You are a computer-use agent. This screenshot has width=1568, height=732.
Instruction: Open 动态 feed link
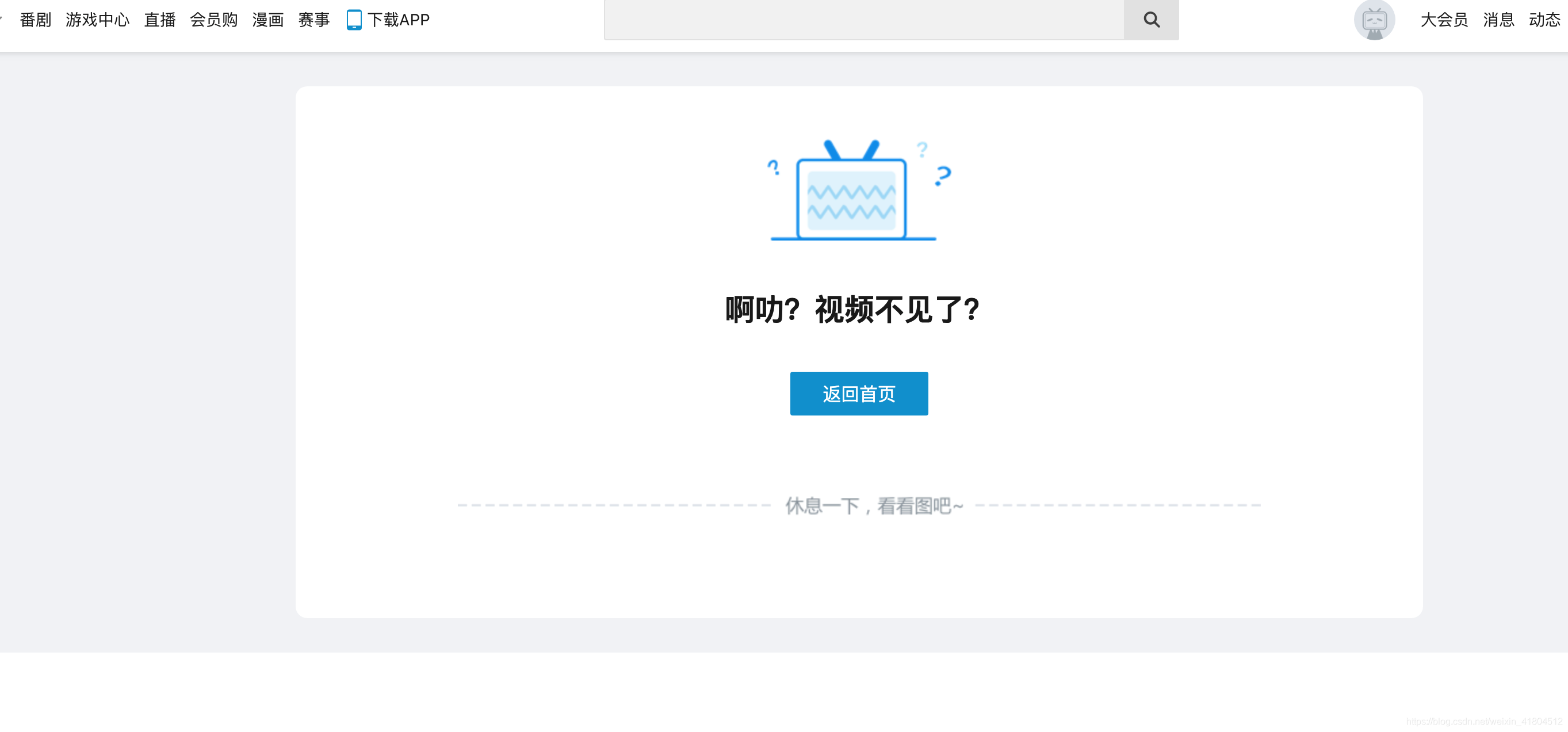pos(1544,20)
